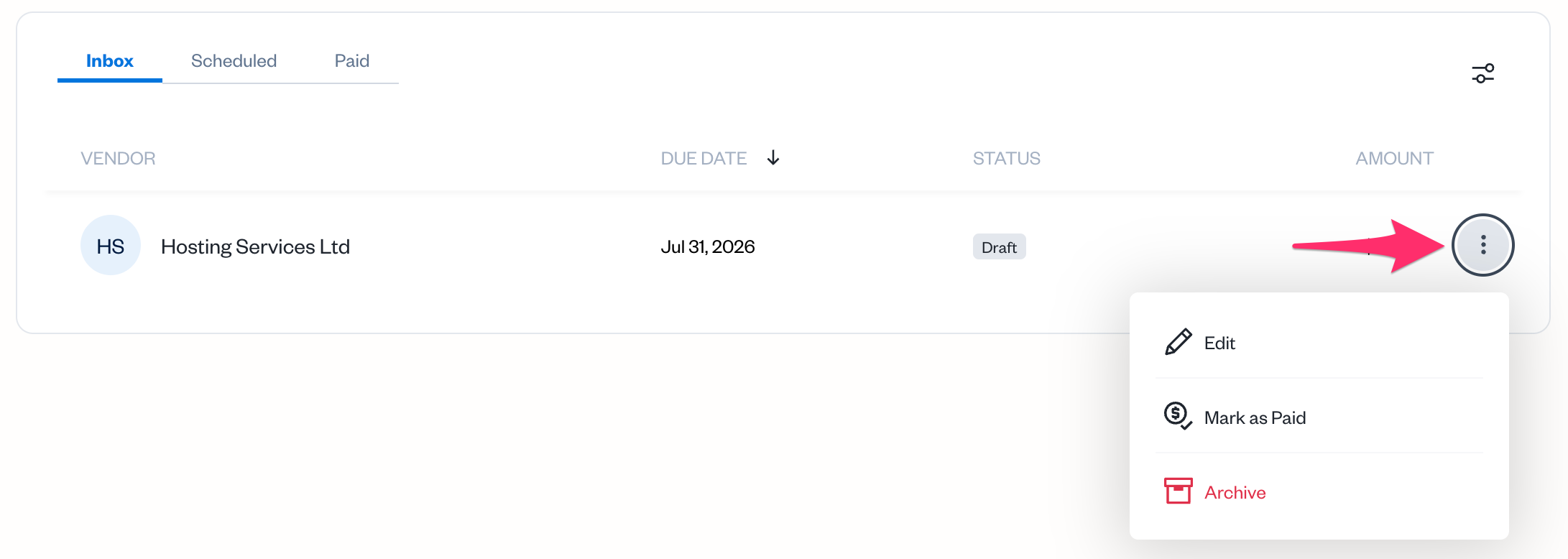The image size is (1568, 559).
Task: Open the Scheduled tab
Action: pyautogui.click(x=234, y=61)
